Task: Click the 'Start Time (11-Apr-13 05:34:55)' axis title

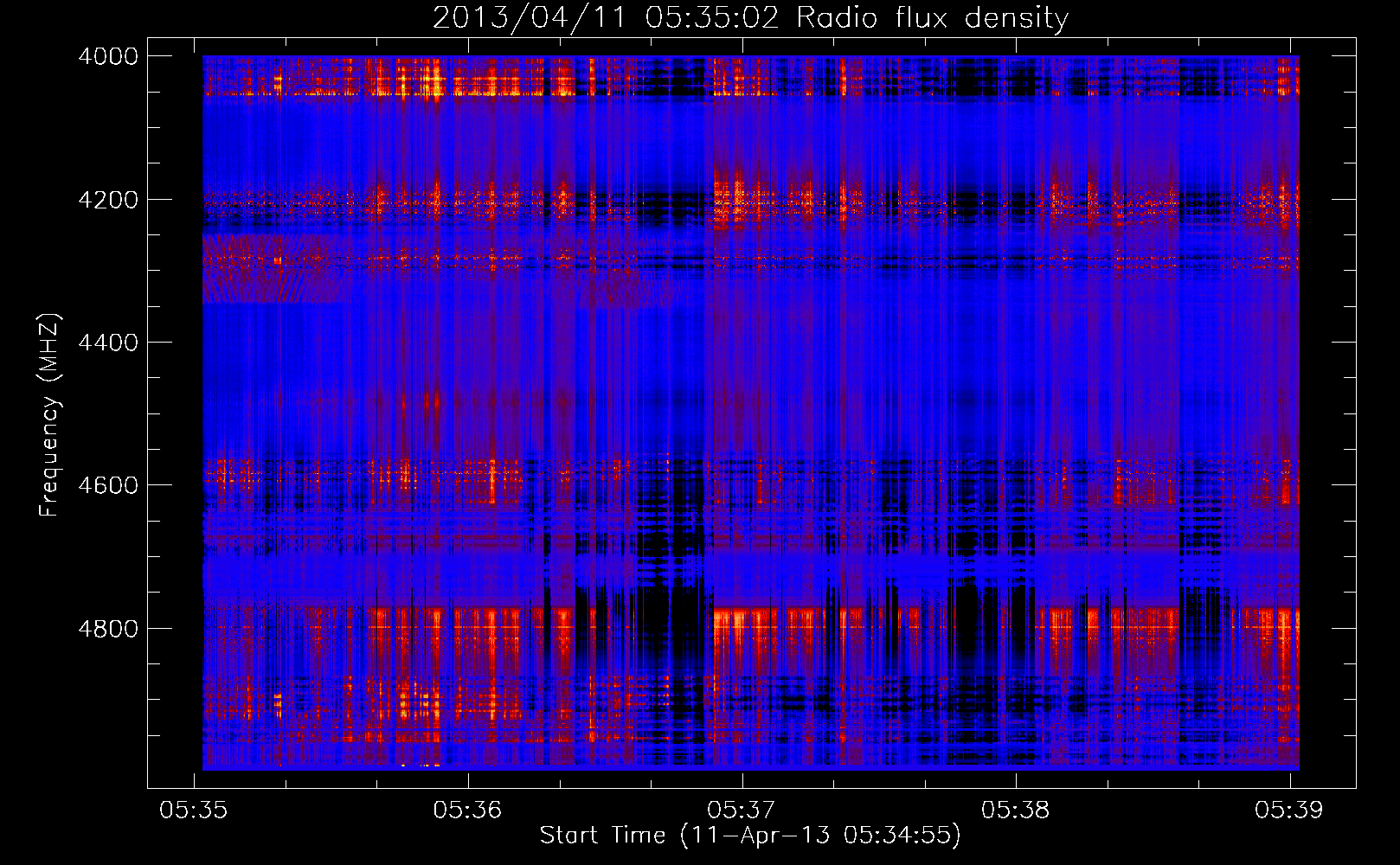Action: click(750, 836)
